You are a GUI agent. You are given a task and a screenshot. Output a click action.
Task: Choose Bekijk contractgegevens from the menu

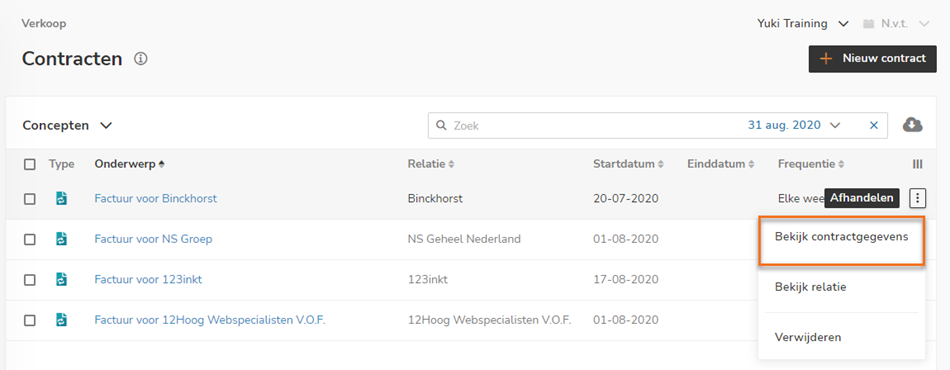841,237
